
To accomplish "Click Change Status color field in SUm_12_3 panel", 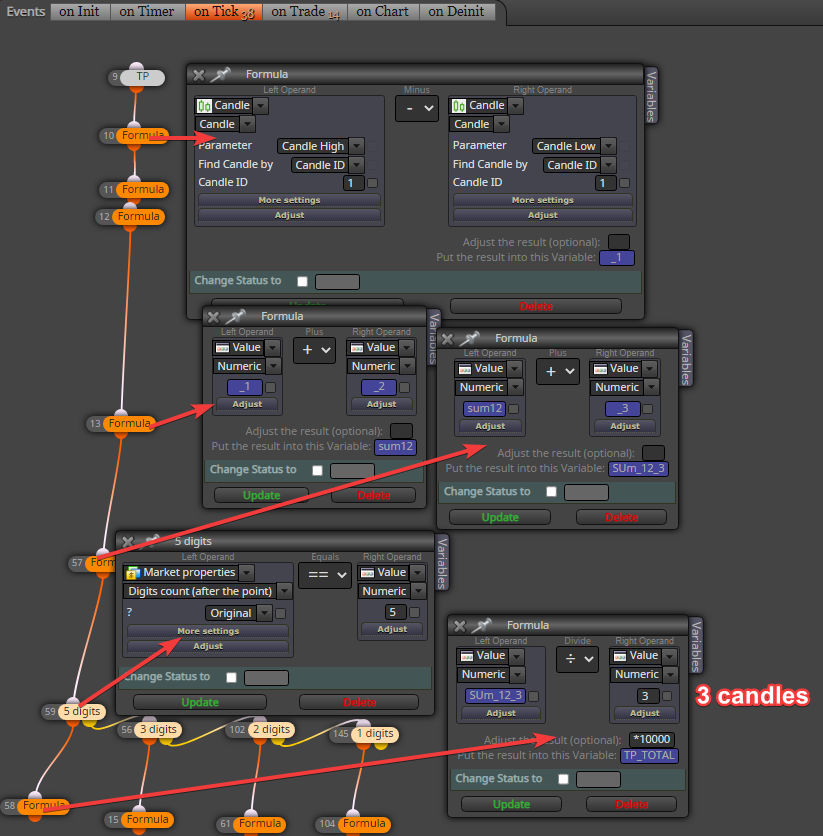I will (x=586, y=493).
